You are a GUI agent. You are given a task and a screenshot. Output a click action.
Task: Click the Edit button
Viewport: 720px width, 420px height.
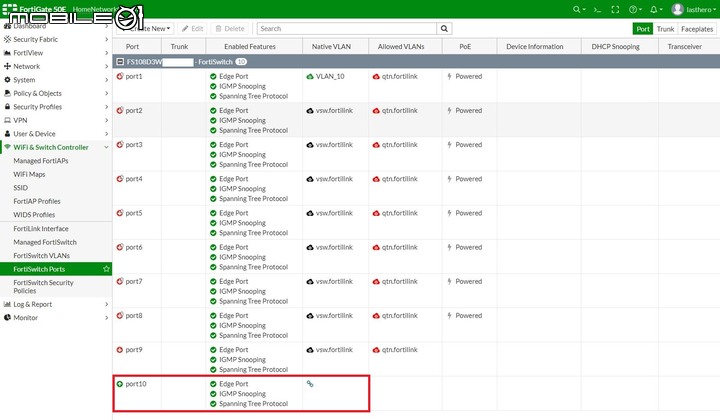coord(192,28)
